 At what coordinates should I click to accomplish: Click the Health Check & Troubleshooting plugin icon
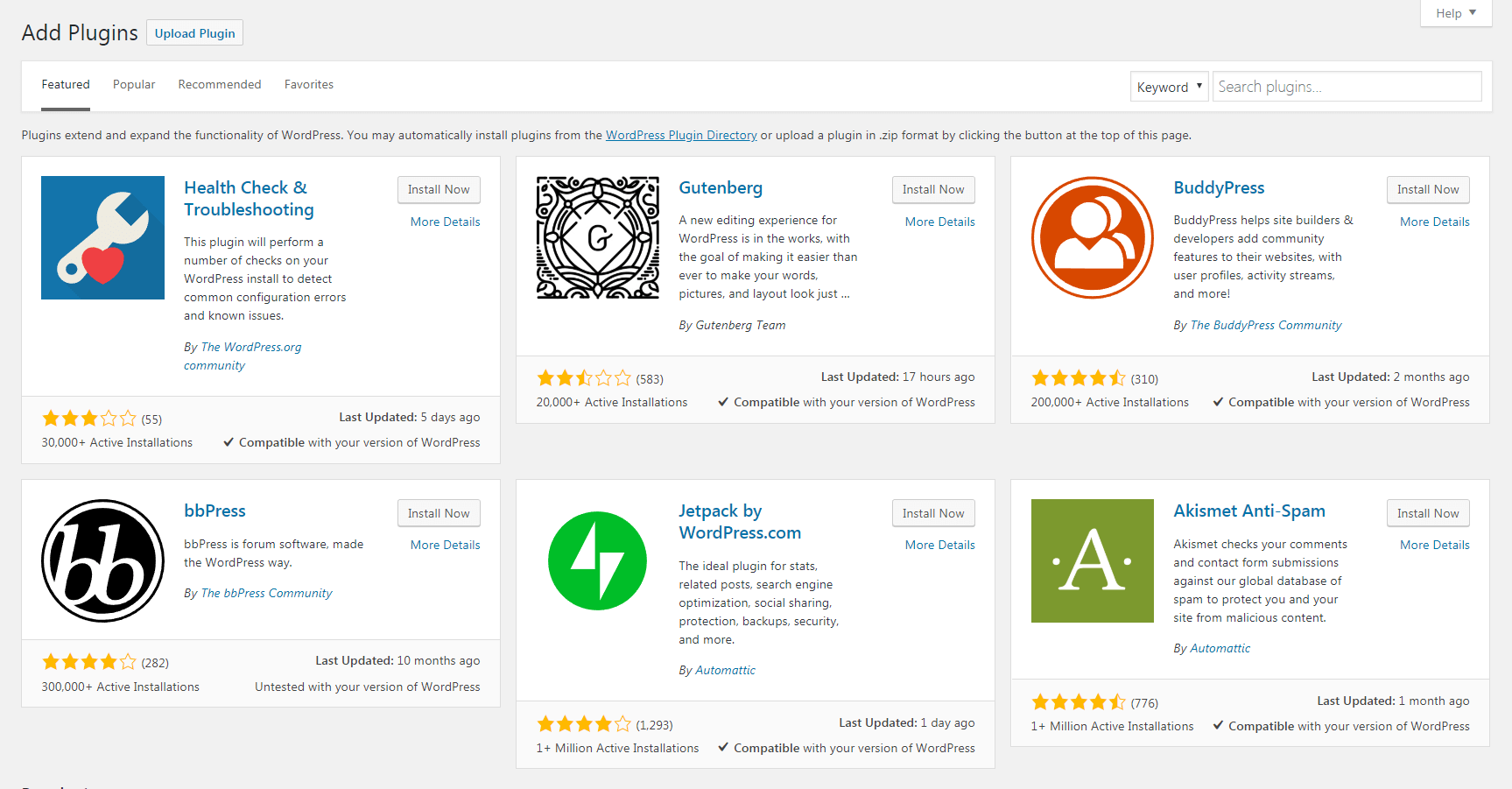tap(102, 237)
